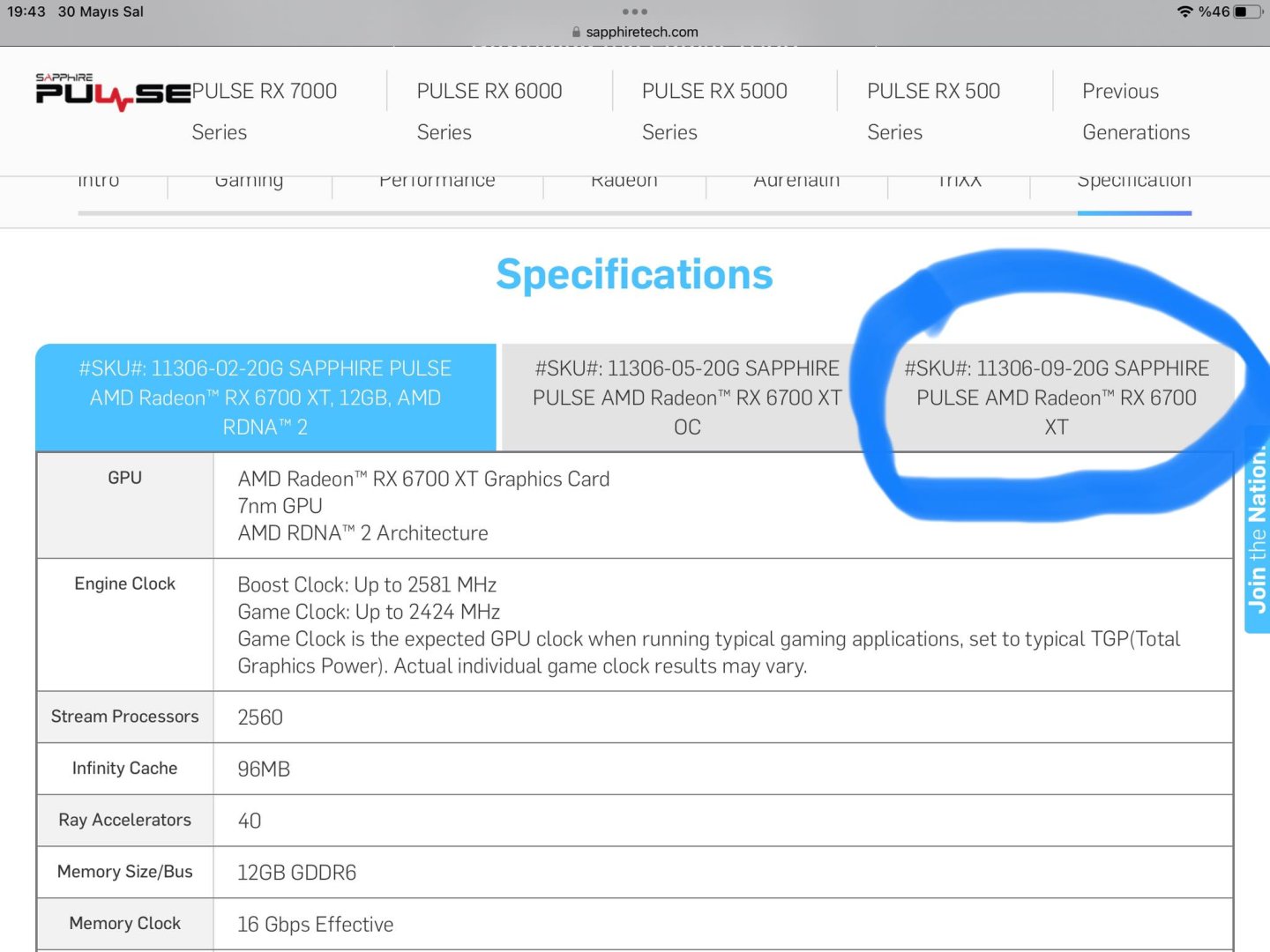This screenshot has width=1270, height=952.
Task: Tap the '30 Mayıs Sal' date
Action: tap(101, 11)
